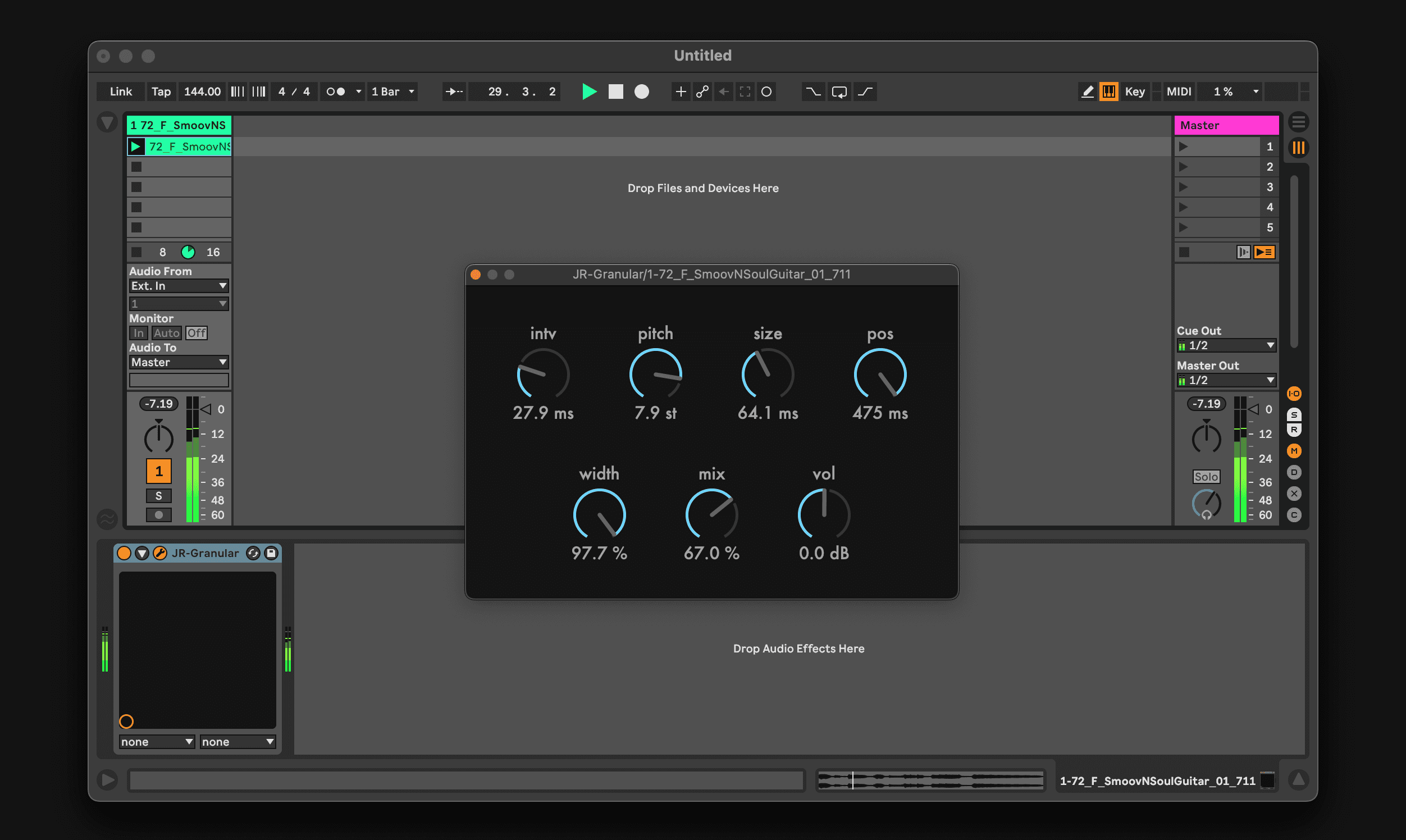Toggle the metronome icon
The image size is (1406, 840).
(336, 92)
